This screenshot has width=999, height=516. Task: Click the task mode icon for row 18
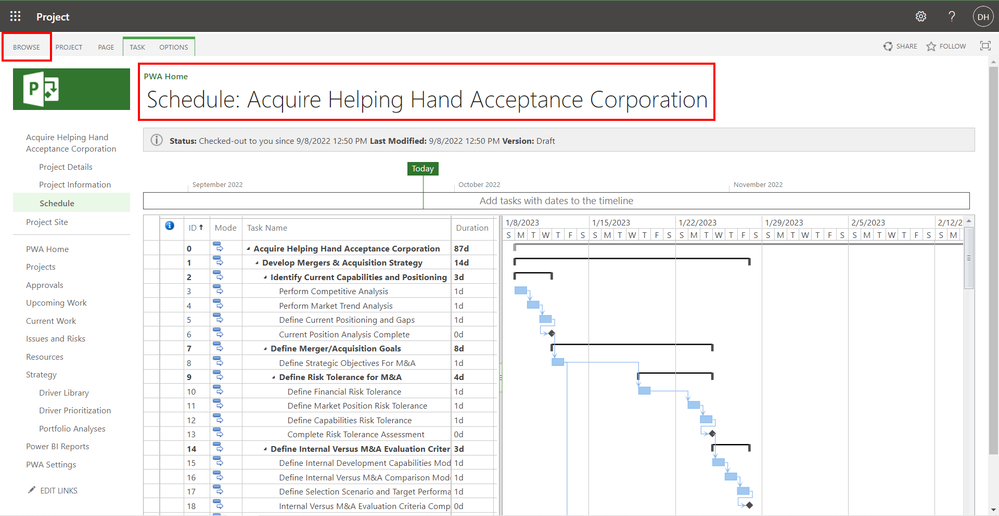coord(218,505)
